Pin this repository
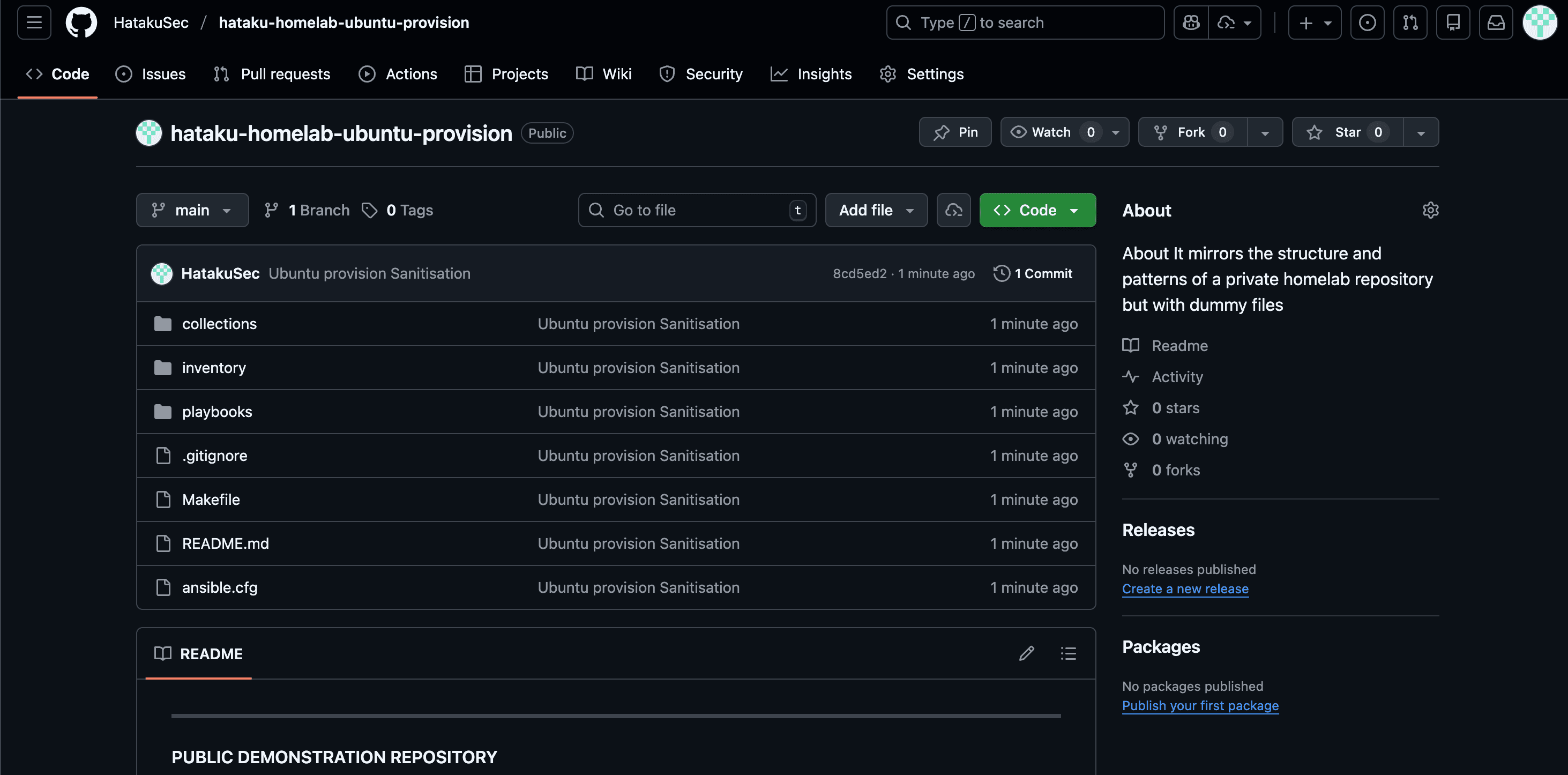Image resolution: width=1568 pixels, height=775 pixels. click(954, 131)
